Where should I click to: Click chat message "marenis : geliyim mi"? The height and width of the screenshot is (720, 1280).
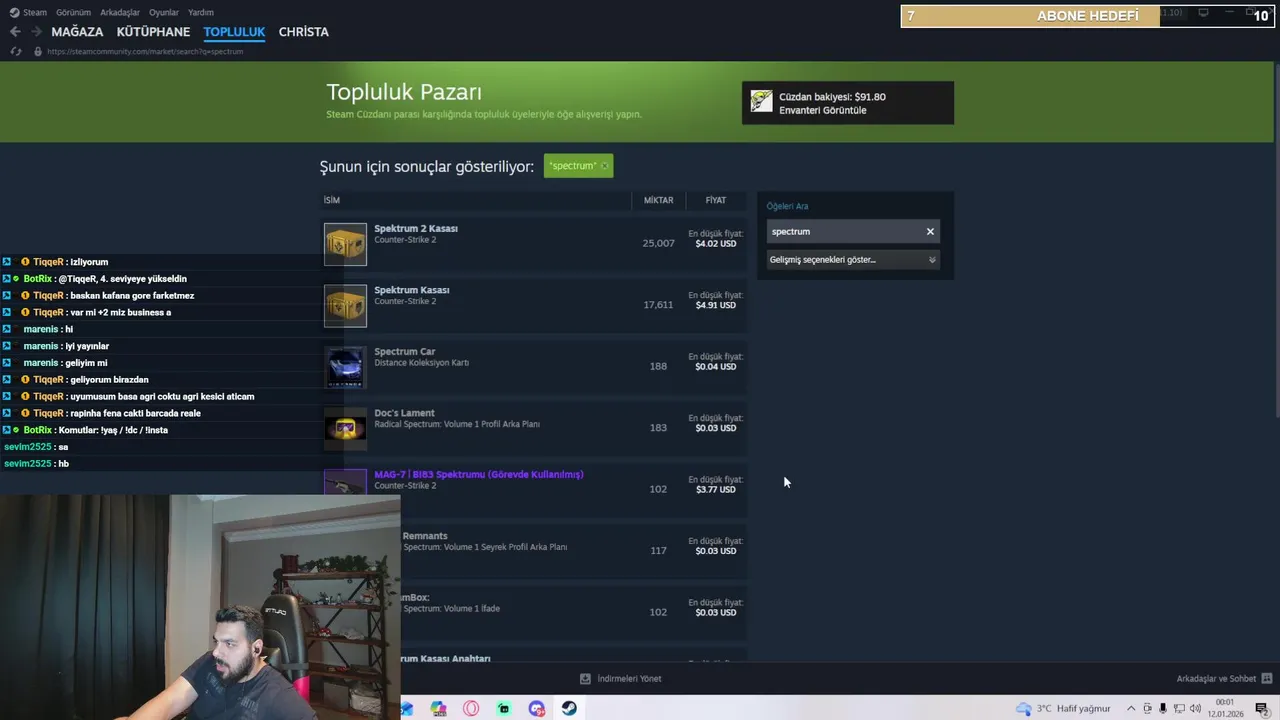(65, 363)
